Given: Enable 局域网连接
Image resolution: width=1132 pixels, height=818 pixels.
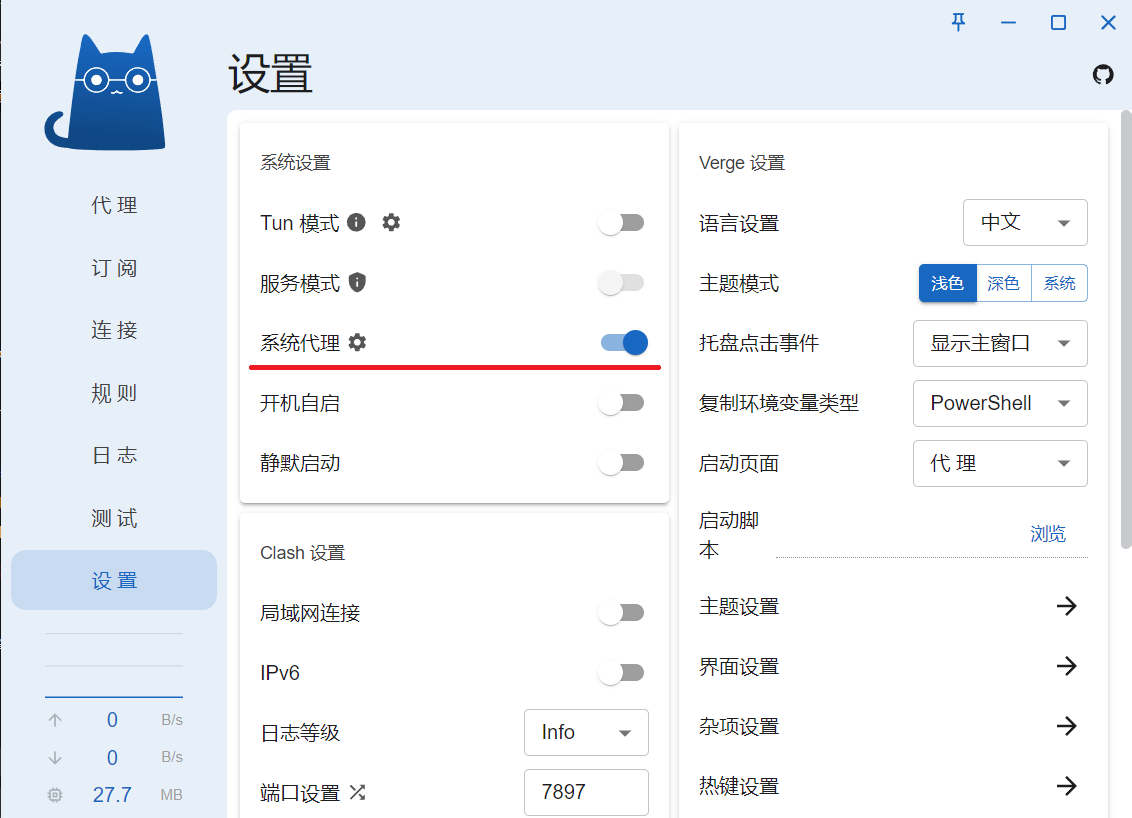Looking at the screenshot, I should click(x=621, y=612).
